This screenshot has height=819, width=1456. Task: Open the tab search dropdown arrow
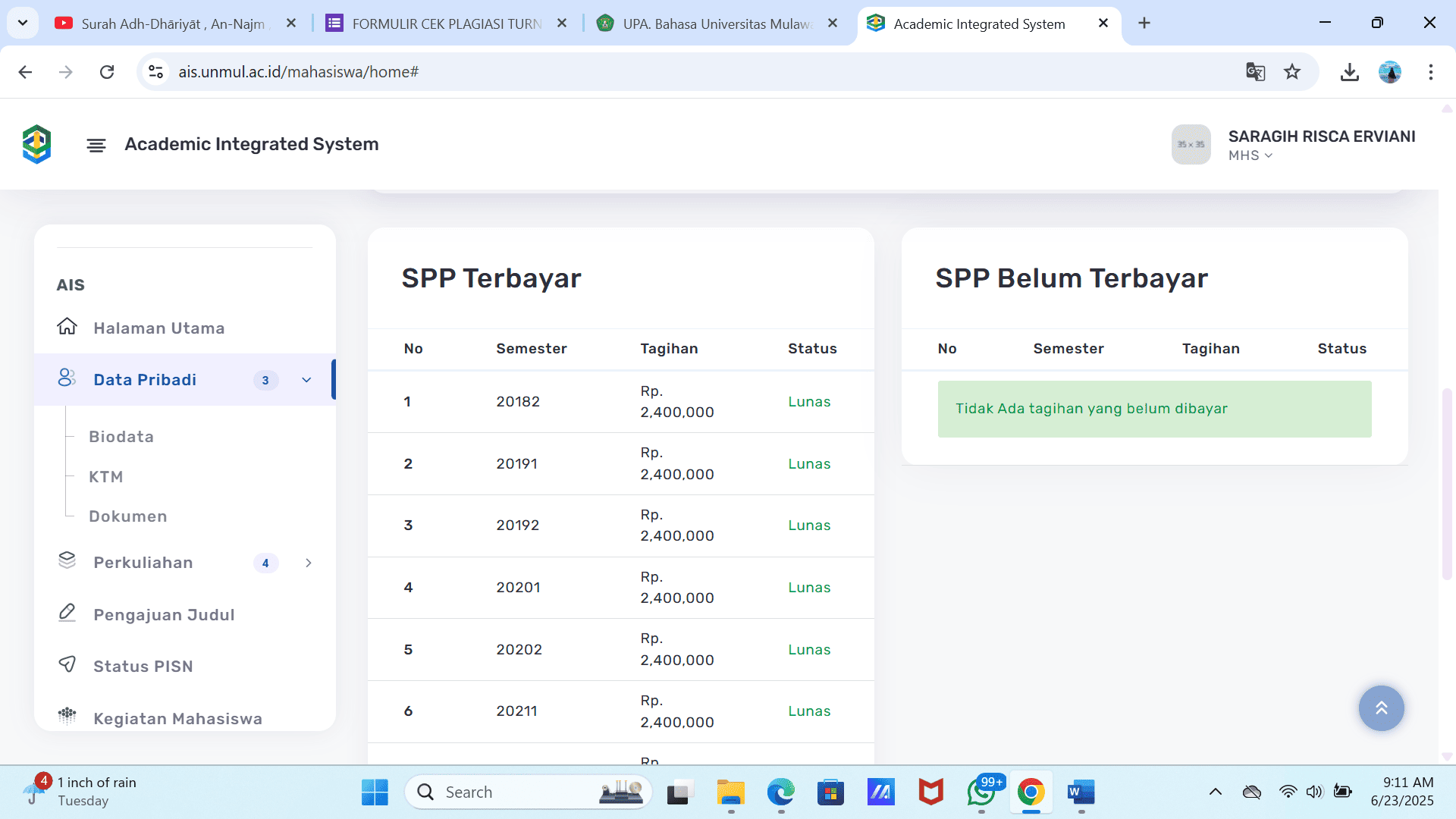[x=23, y=23]
